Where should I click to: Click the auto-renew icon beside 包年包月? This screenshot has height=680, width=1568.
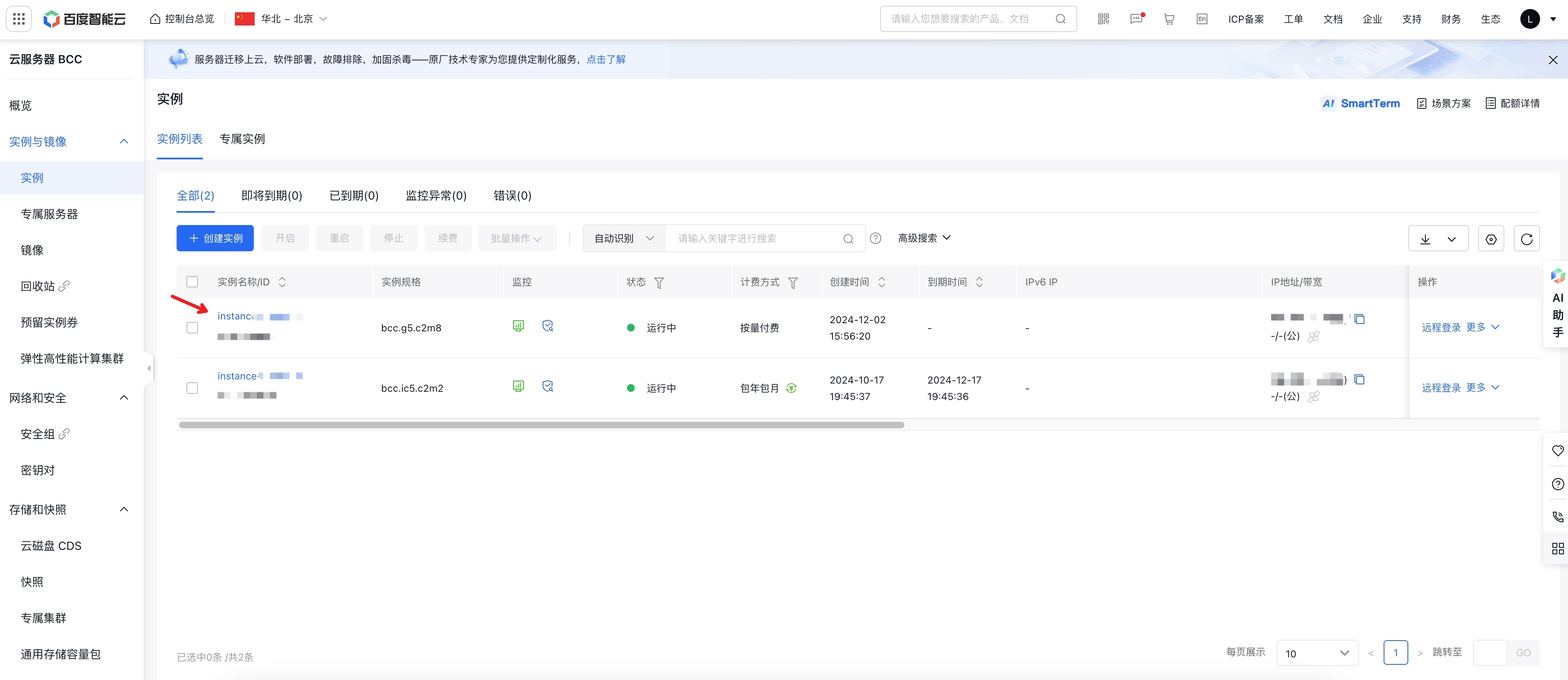(x=791, y=388)
